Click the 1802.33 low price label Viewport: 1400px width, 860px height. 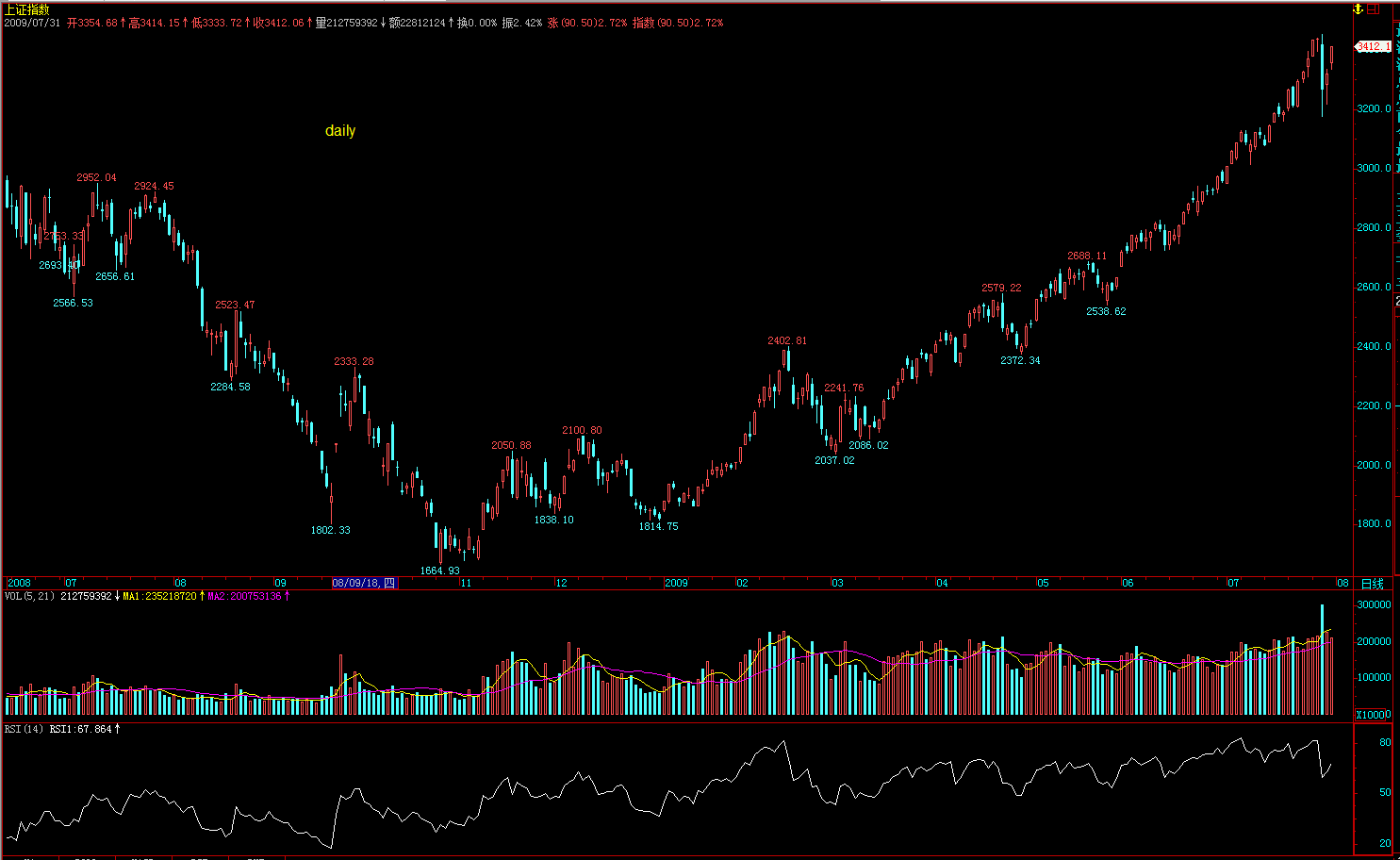coord(331,530)
